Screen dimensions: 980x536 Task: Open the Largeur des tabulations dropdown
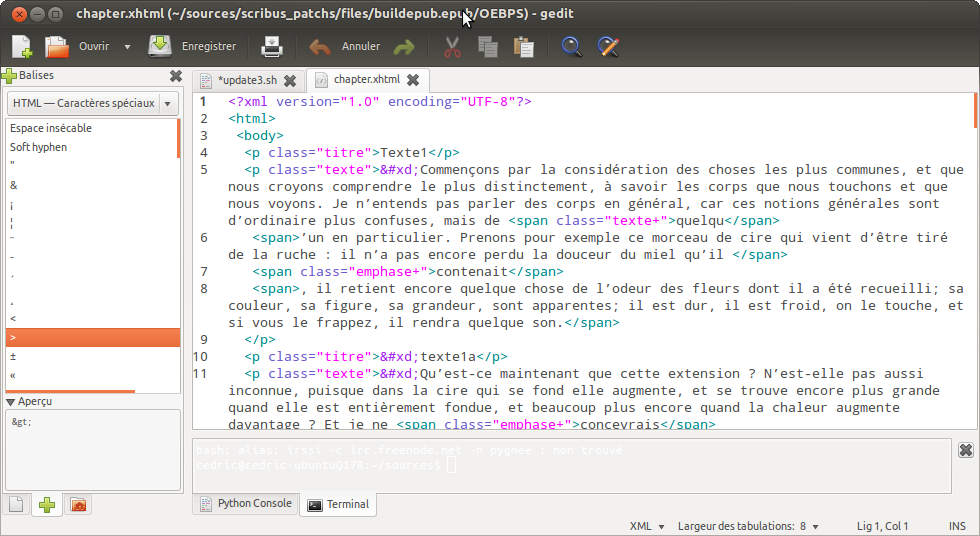pyautogui.click(x=748, y=526)
